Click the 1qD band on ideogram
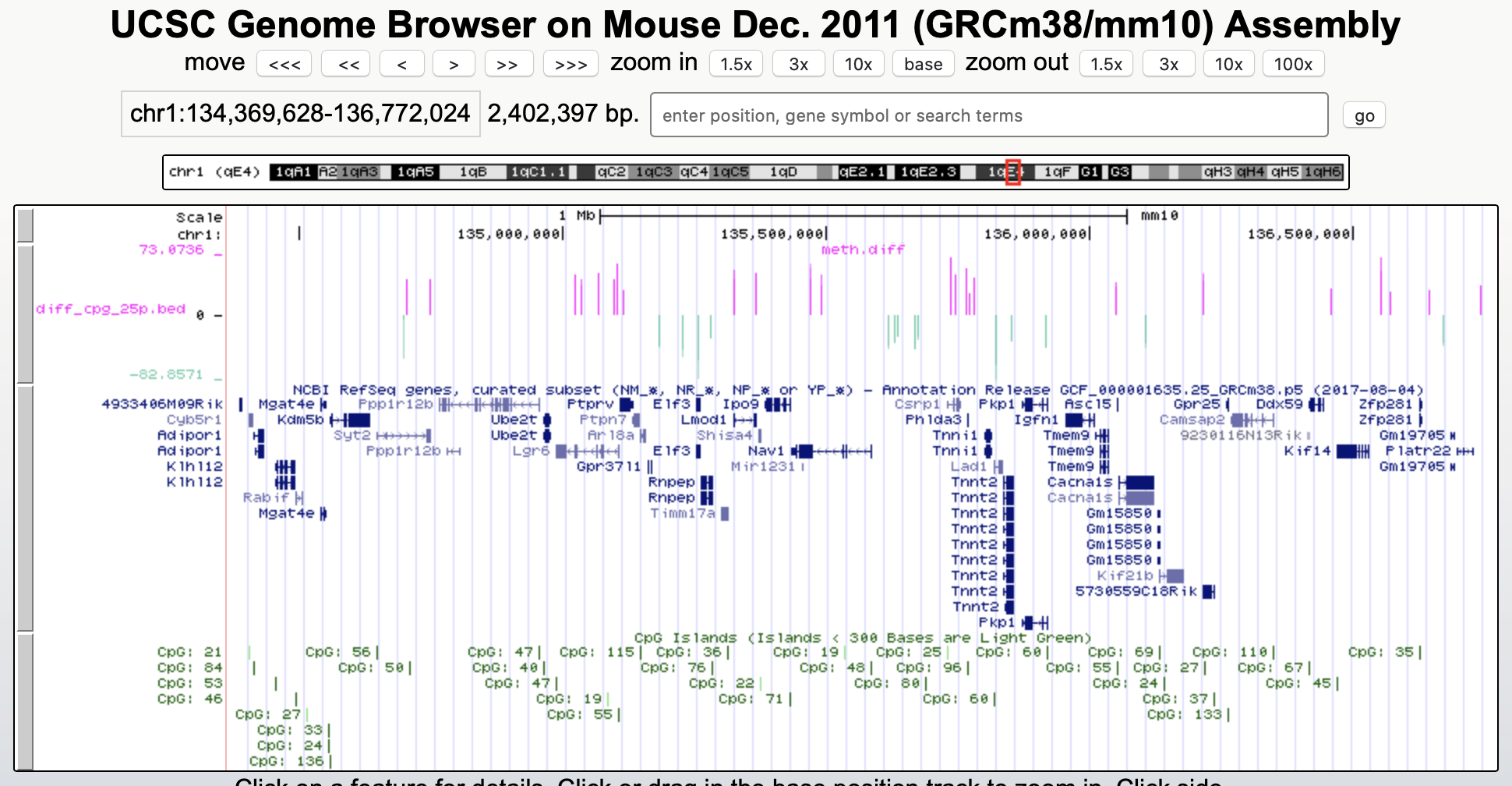Viewport: 1512px width, 786px height. (784, 172)
